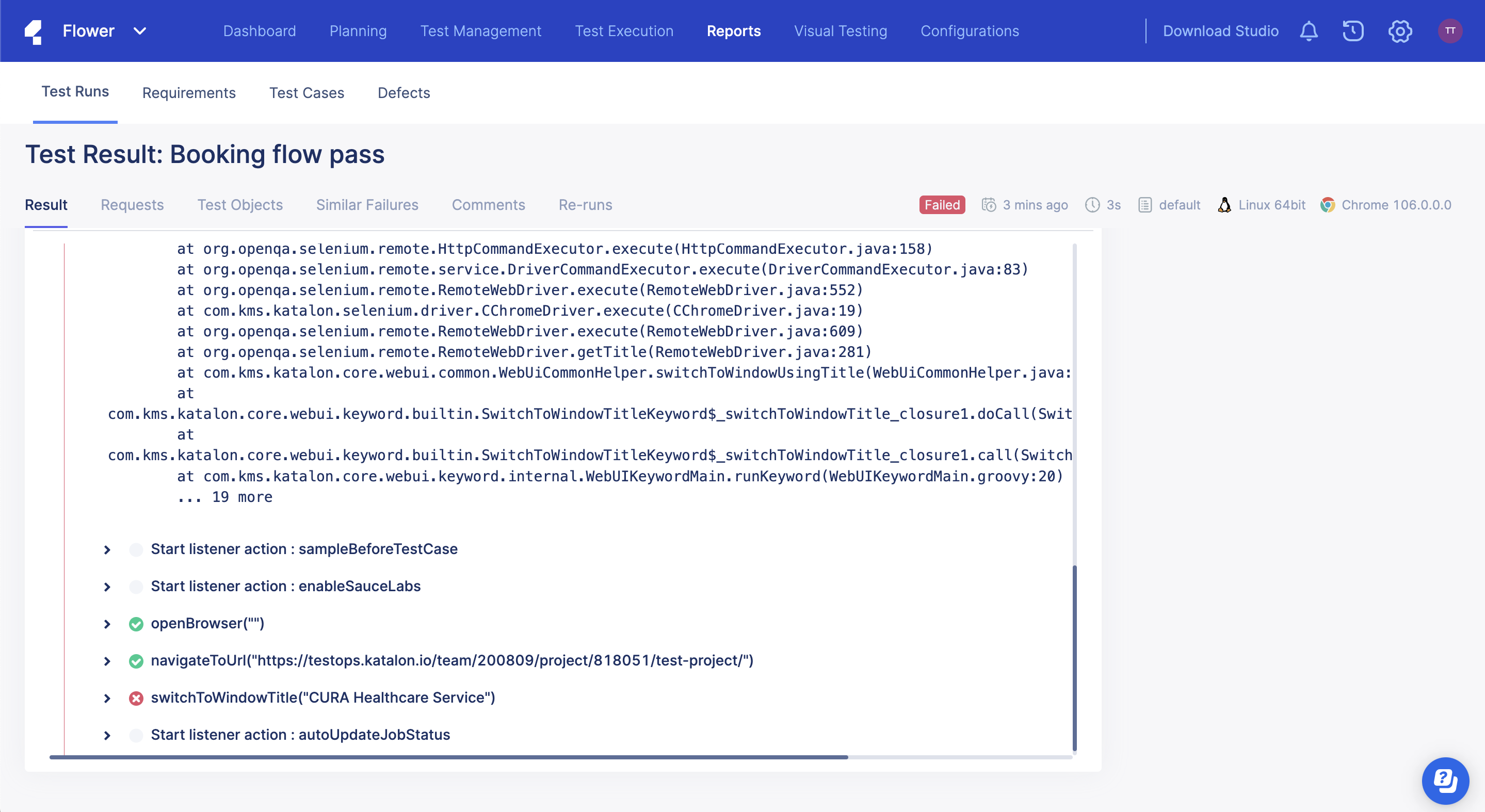Click the TT user avatar

click(1450, 31)
